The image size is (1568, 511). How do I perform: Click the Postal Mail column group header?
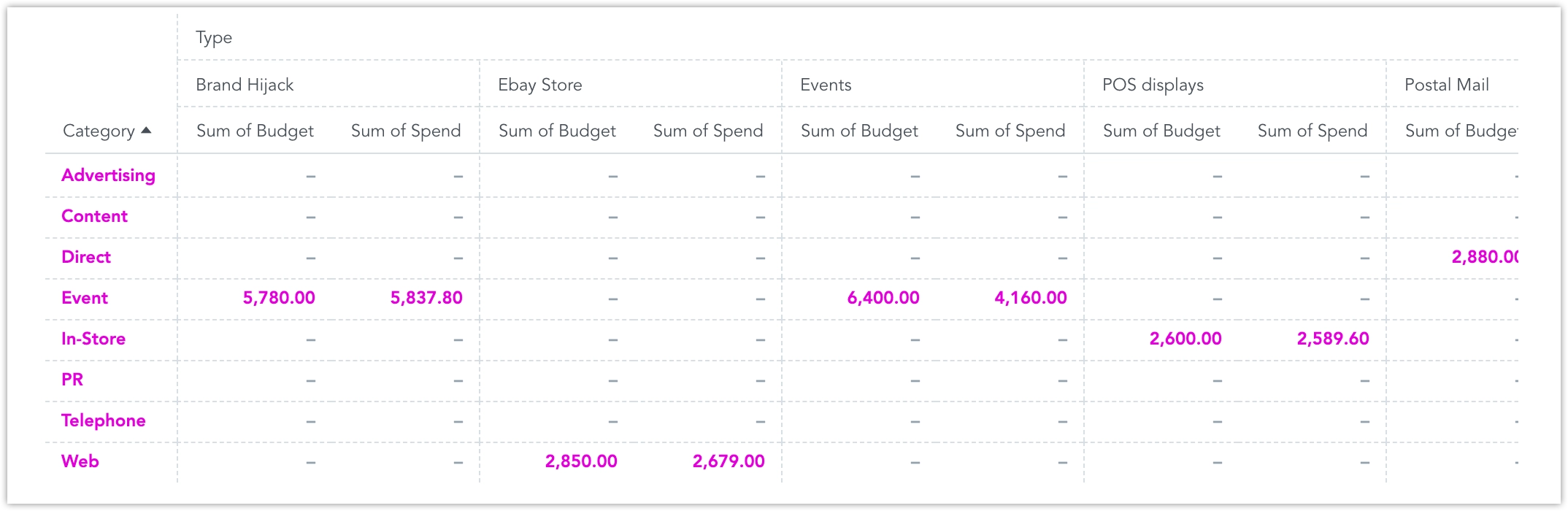(x=1446, y=85)
